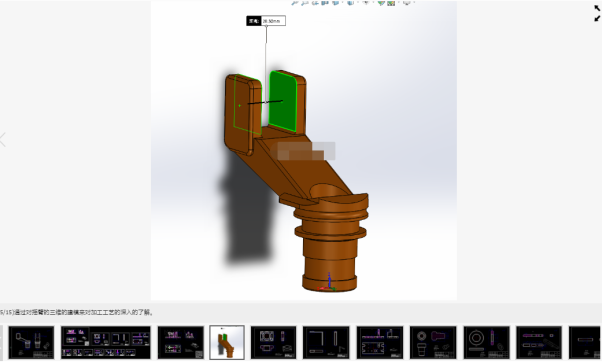602x364 pixels.
Task: Open thumbnail showing L-shaped bracket drawing
Action: click(x=326, y=342)
